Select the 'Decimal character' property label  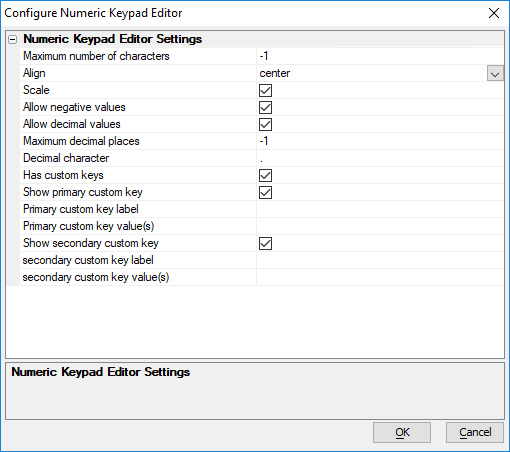[x=66, y=158]
